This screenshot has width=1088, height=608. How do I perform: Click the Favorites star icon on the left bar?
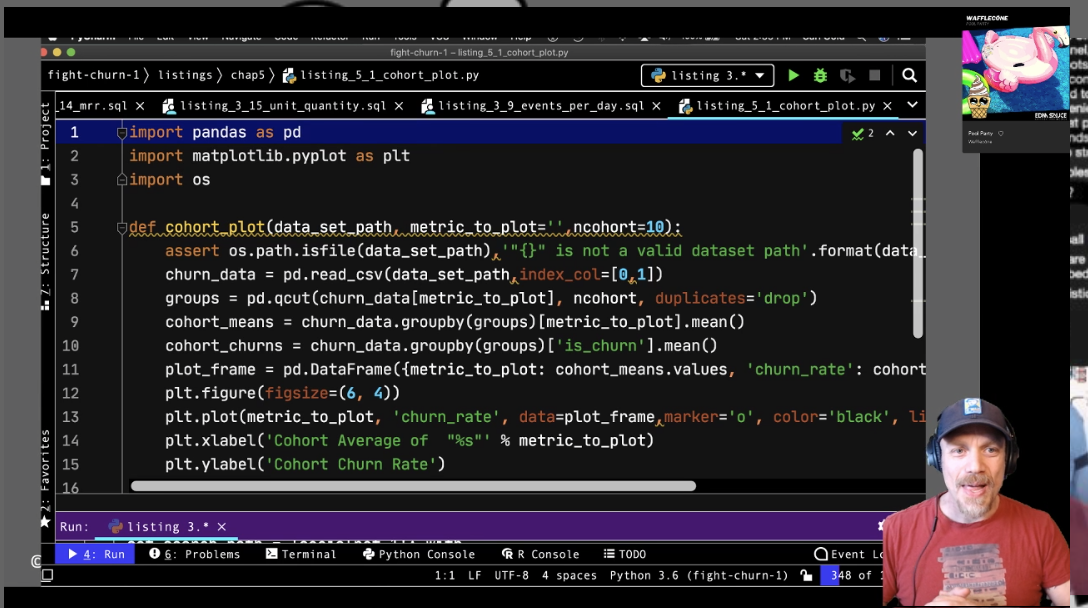[46, 523]
